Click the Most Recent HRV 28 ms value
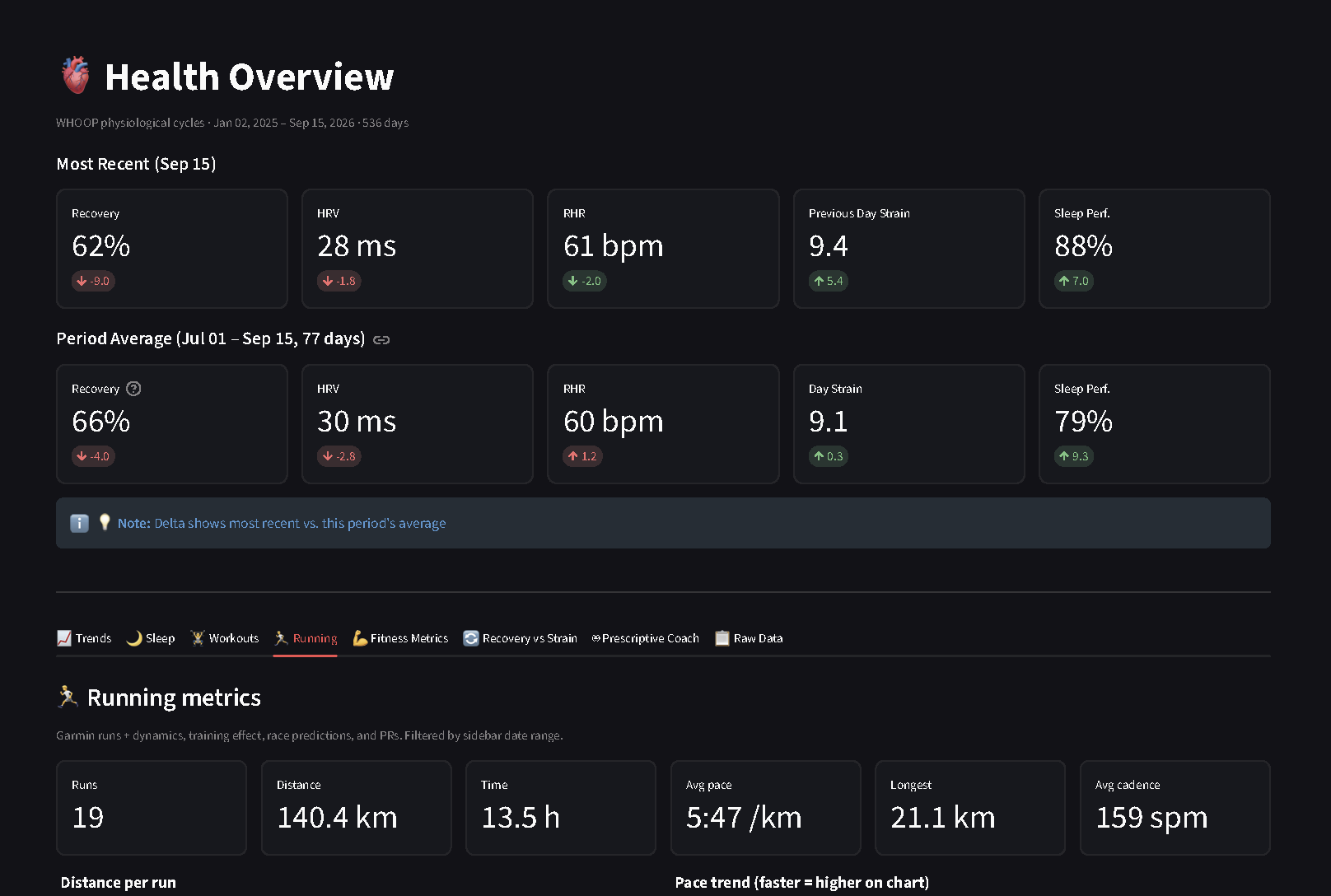This screenshot has height=896, width=1331. click(357, 246)
